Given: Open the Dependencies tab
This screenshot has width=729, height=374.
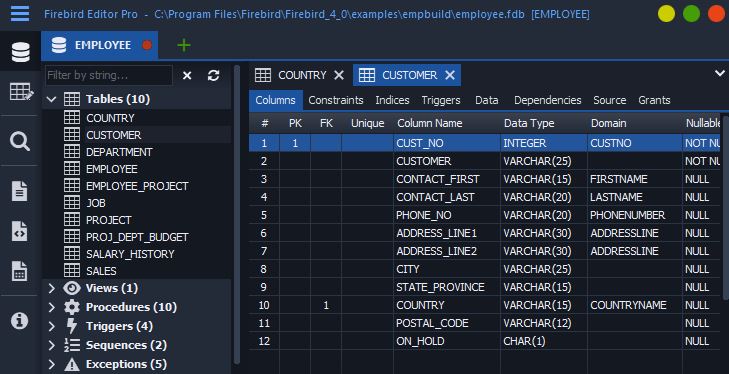Looking at the screenshot, I should coord(547,100).
